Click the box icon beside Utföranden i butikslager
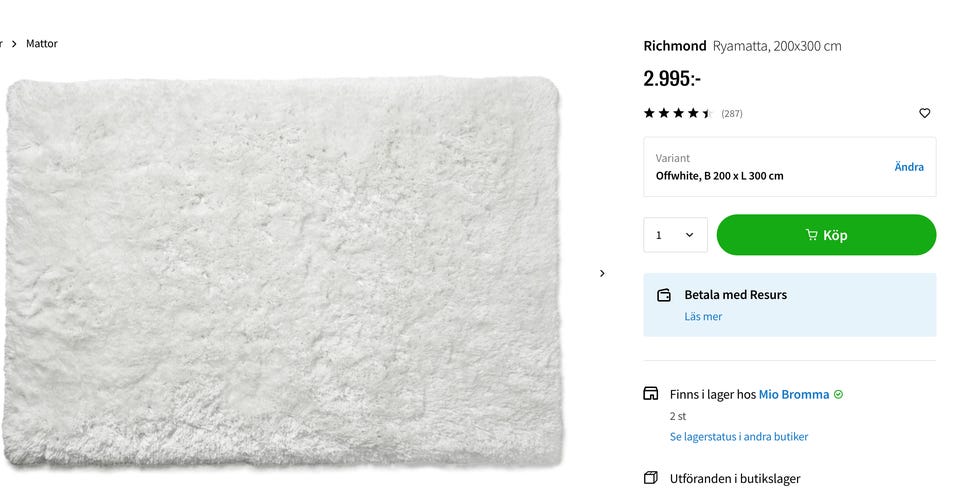This screenshot has width=960, height=491. (x=651, y=478)
